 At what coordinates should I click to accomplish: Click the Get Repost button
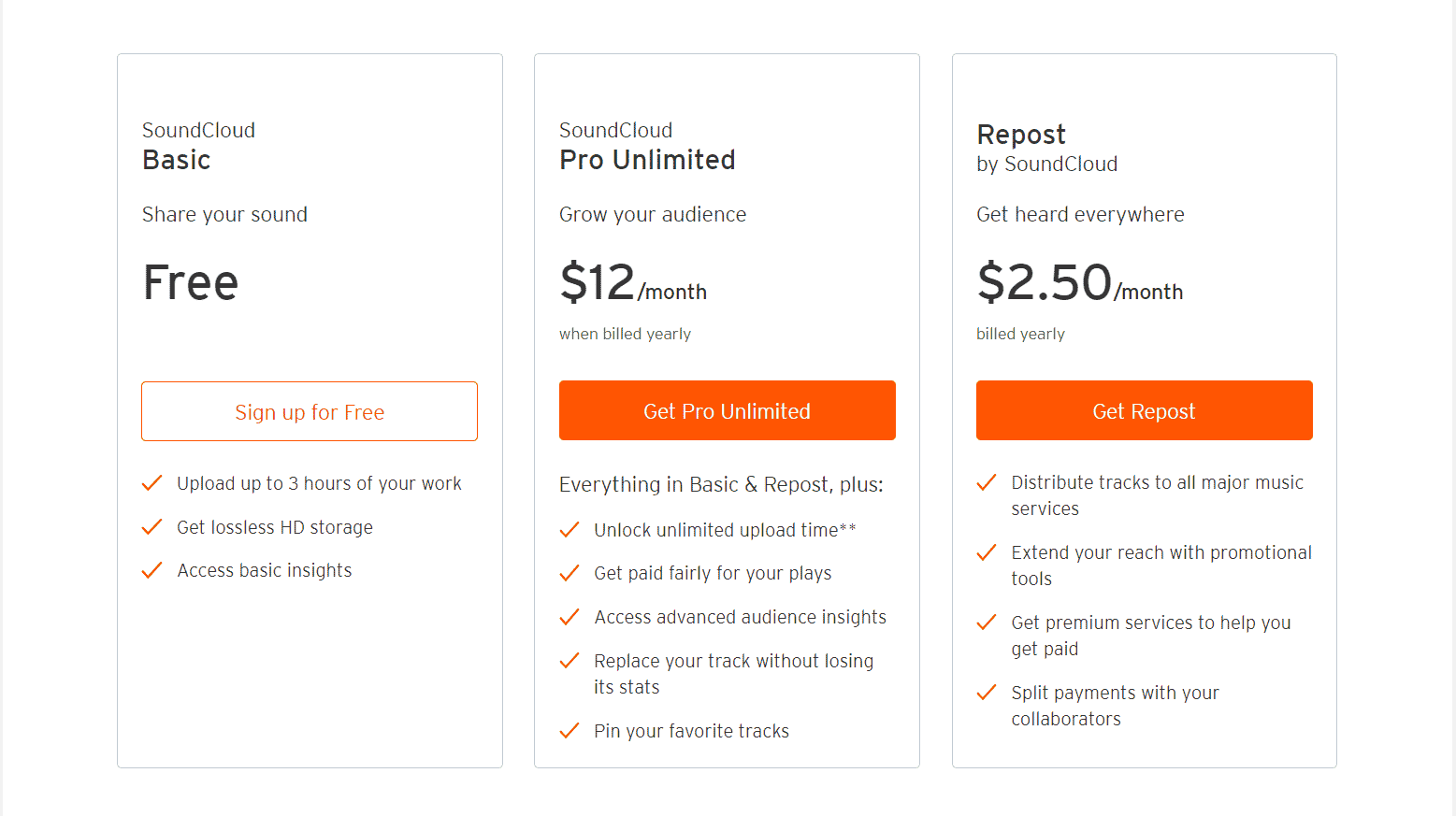click(1144, 410)
